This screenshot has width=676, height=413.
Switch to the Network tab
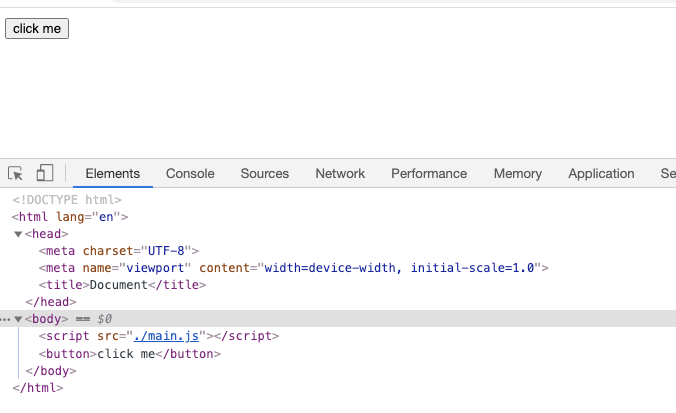click(340, 173)
